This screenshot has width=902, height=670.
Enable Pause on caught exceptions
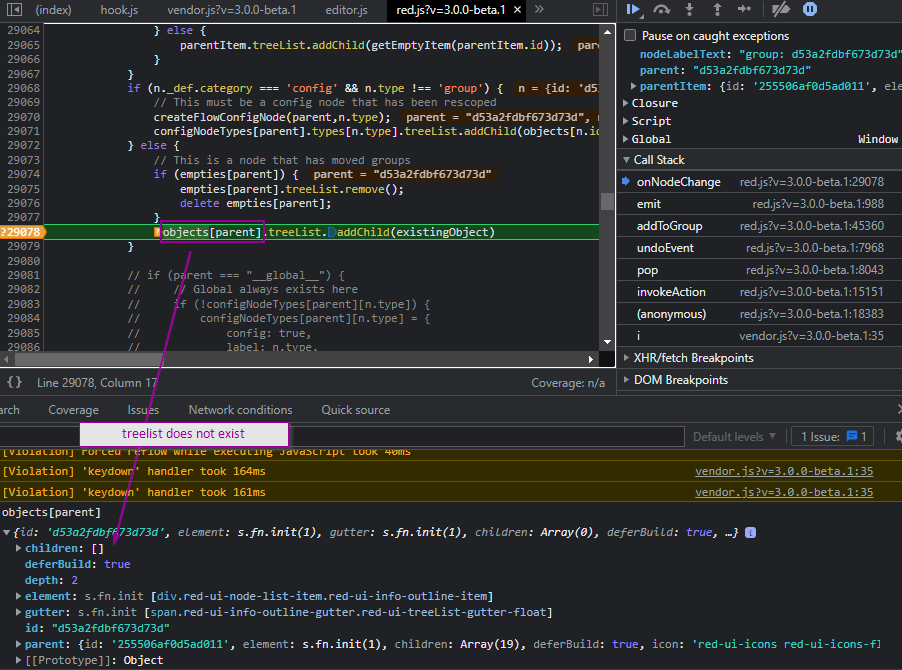(630, 34)
